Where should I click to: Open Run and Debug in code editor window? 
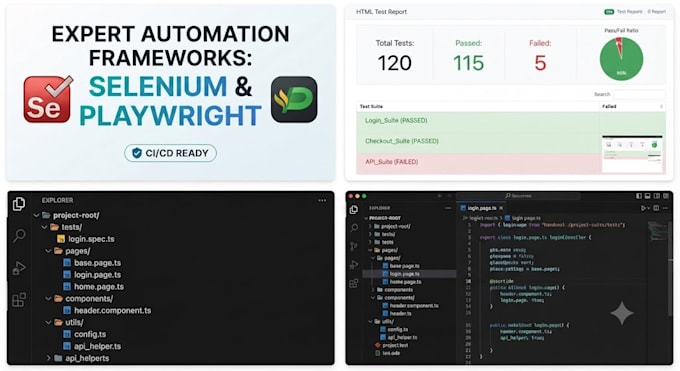tap(354, 265)
